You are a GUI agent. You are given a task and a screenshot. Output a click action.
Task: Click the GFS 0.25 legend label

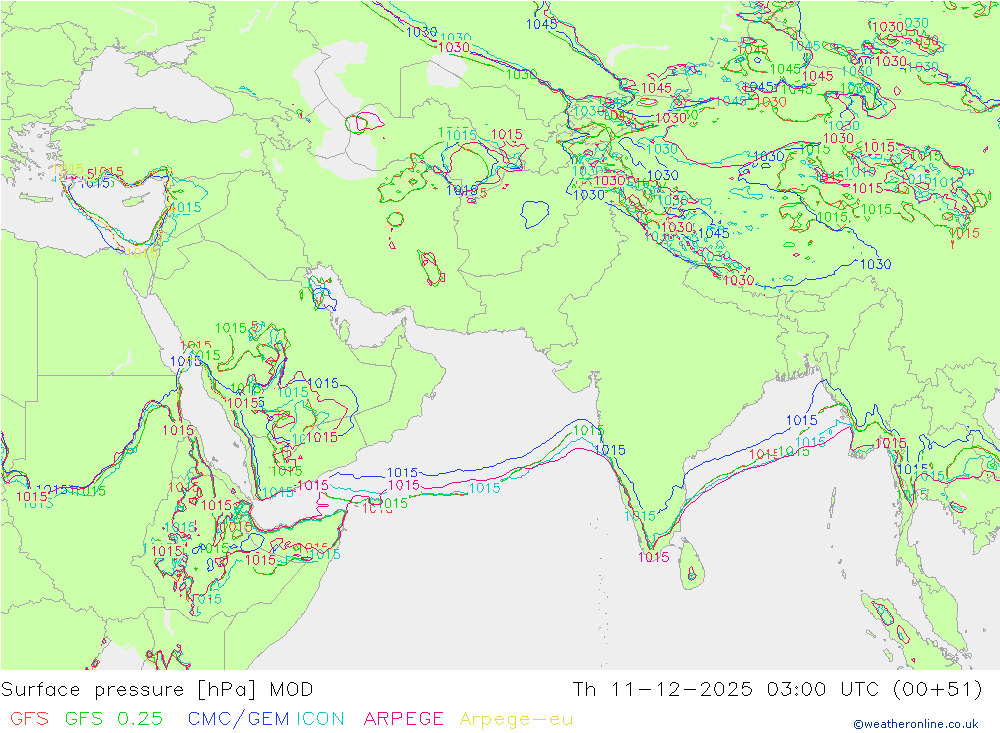pos(114,718)
